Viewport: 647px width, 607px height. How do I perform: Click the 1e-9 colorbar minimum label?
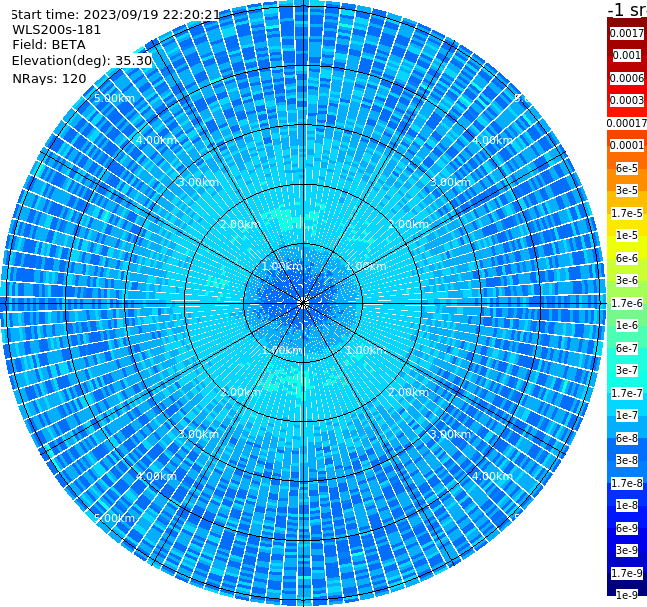pos(627,595)
